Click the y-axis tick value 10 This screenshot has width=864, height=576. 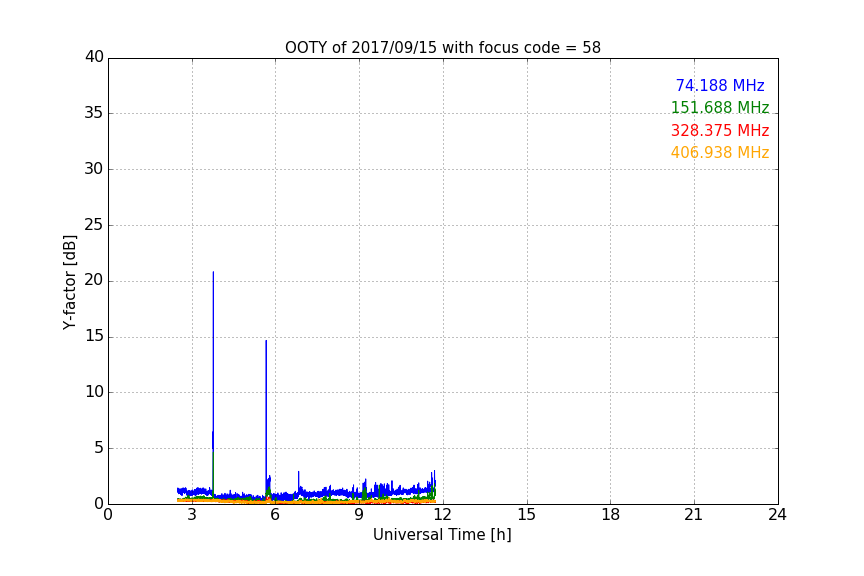click(x=94, y=392)
